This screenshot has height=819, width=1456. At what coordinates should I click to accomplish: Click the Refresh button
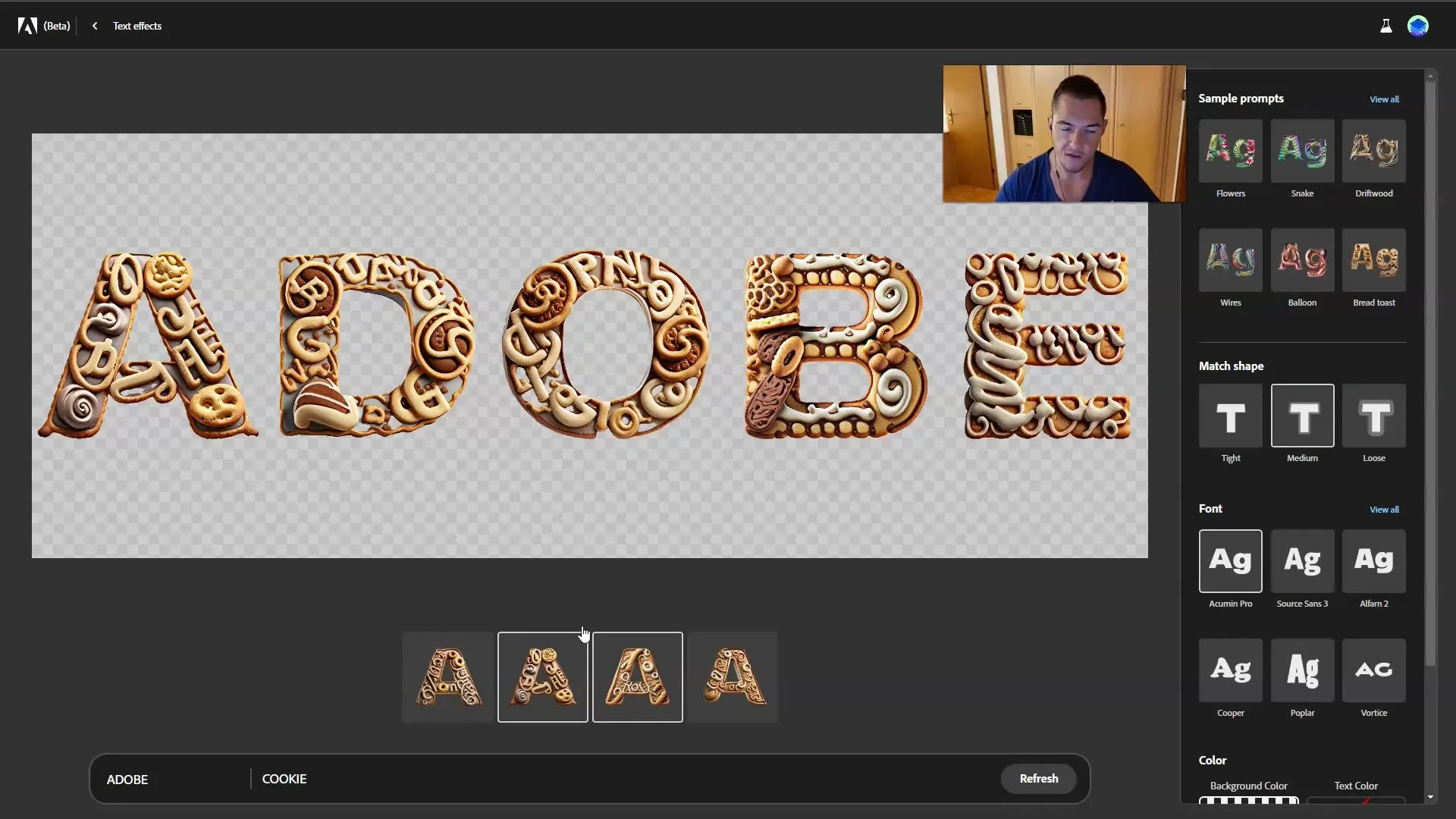tap(1039, 778)
